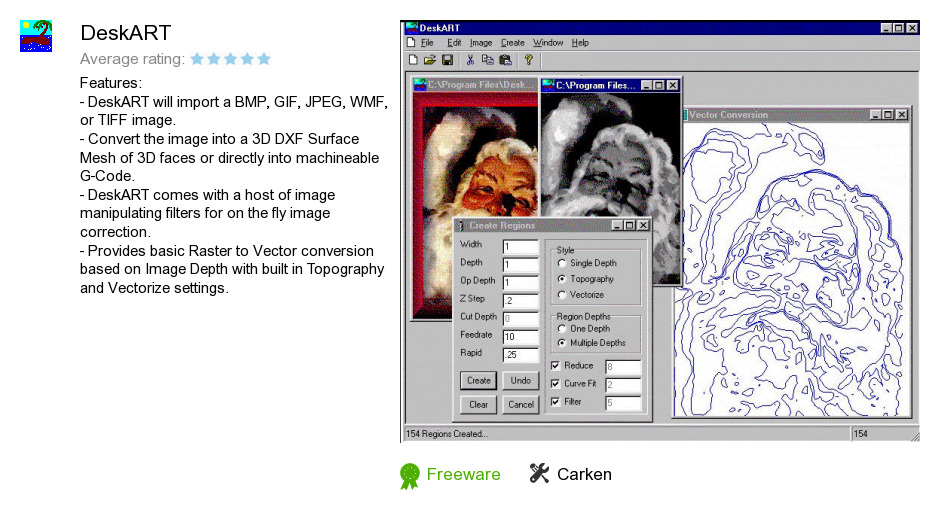Image resolution: width=940 pixels, height=520 pixels.
Task: Click the Undo button
Action: point(520,380)
